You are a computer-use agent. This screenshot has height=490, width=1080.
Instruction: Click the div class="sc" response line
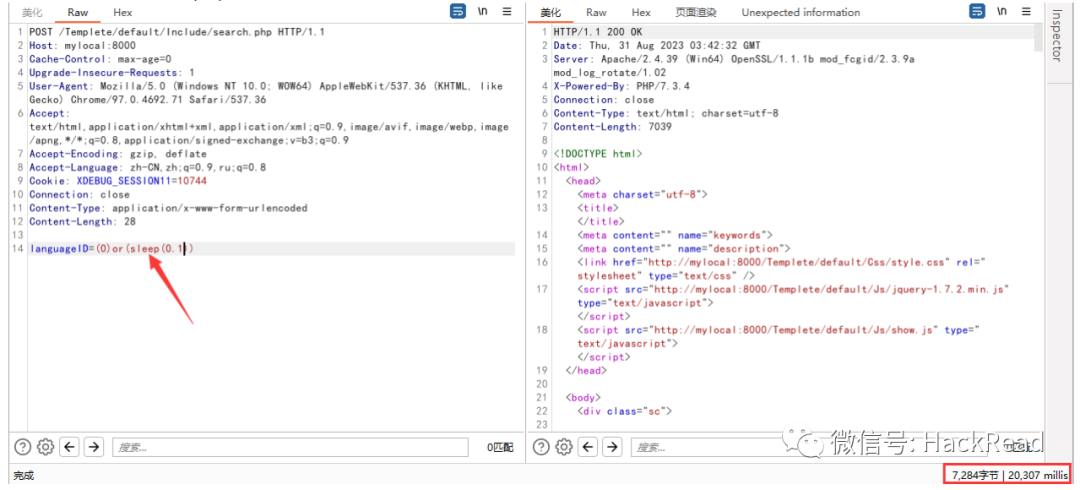point(624,411)
